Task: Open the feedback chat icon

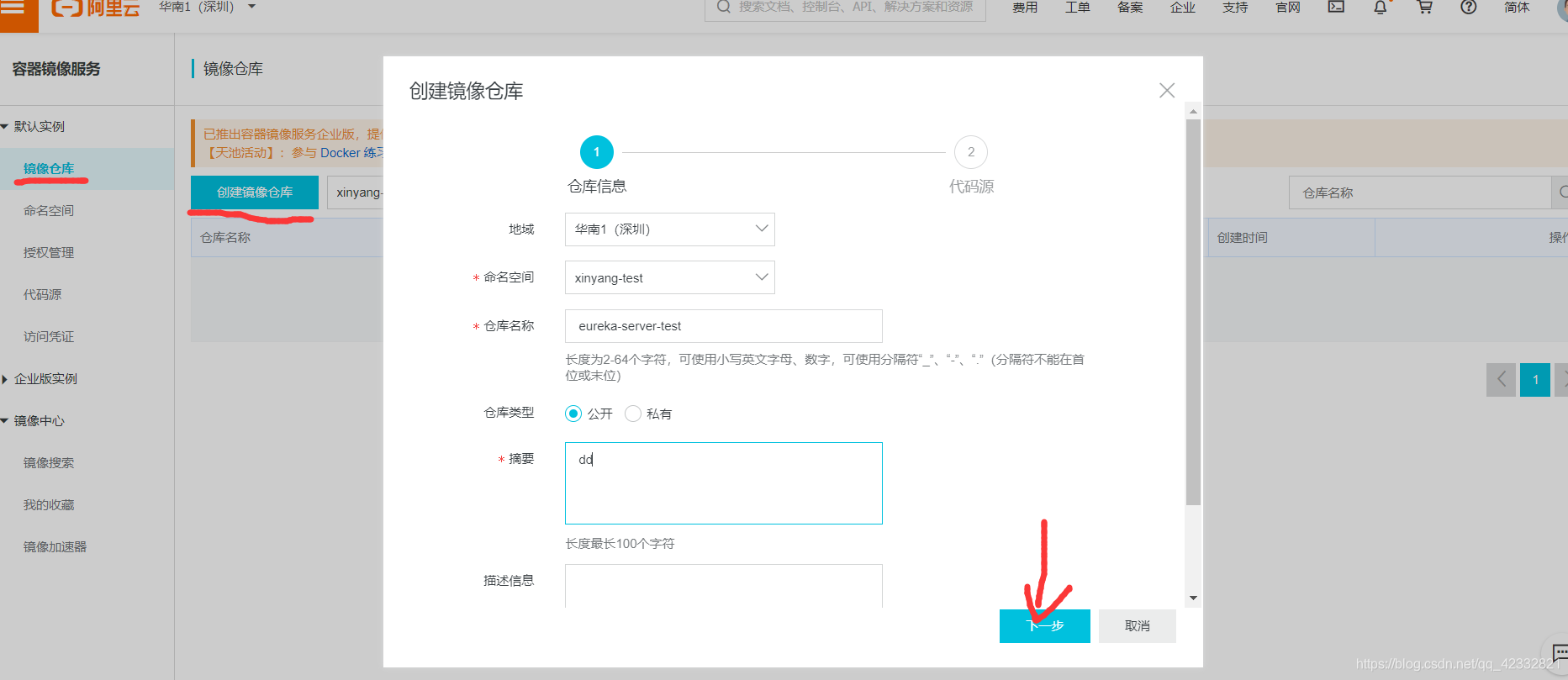Action: coord(1559,652)
